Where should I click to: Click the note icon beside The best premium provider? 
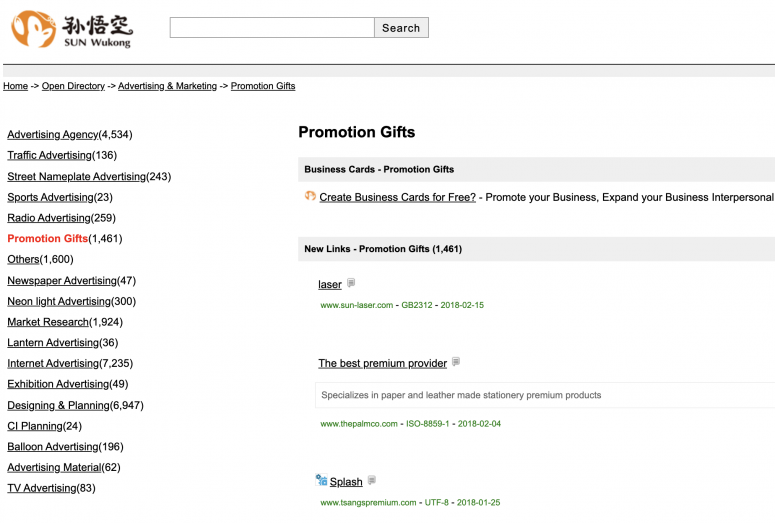tap(456, 362)
